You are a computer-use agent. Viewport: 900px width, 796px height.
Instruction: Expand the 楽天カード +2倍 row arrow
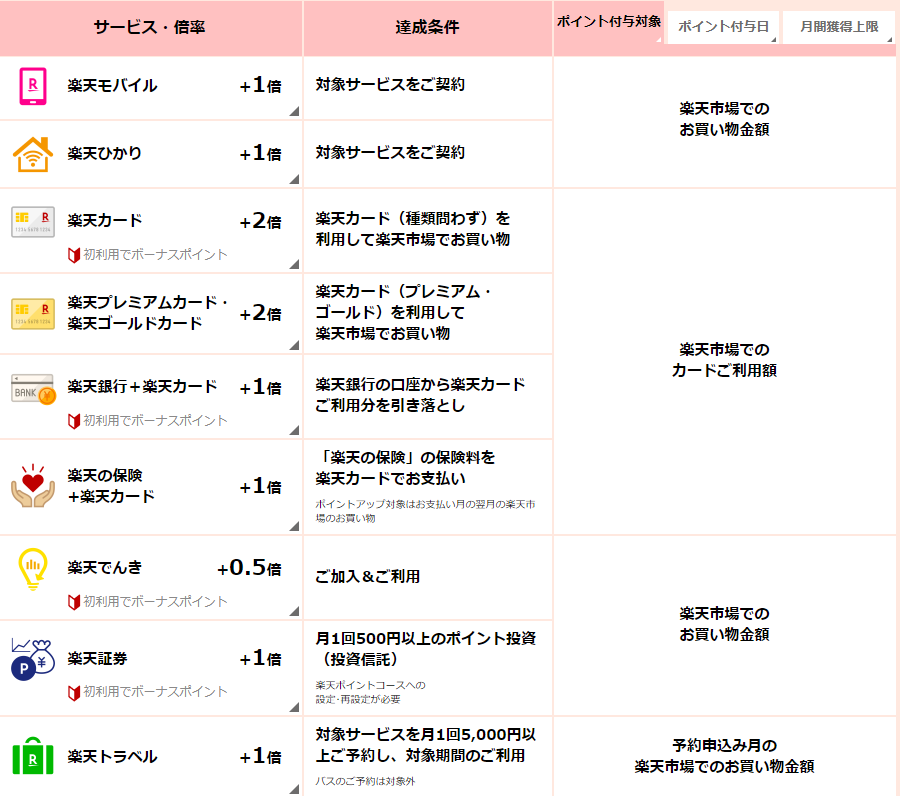[294, 263]
